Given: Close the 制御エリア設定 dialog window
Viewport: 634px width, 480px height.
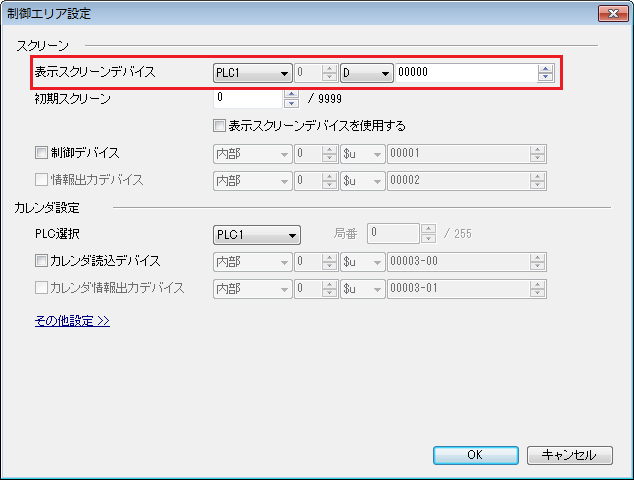Looking at the screenshot, I should coord(611,13).
